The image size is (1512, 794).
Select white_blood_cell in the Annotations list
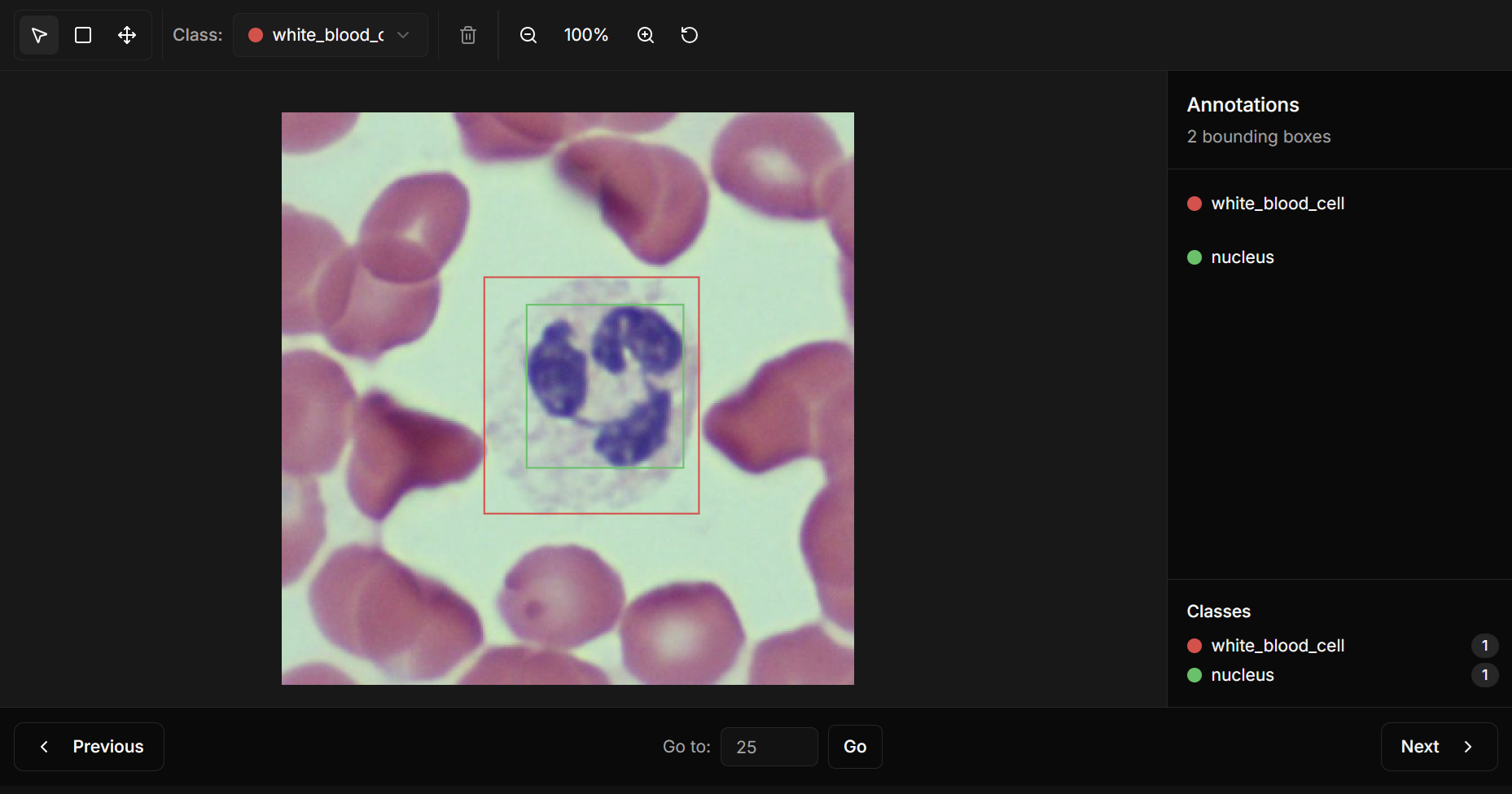pyautogui.click(x=1277, y=204)
